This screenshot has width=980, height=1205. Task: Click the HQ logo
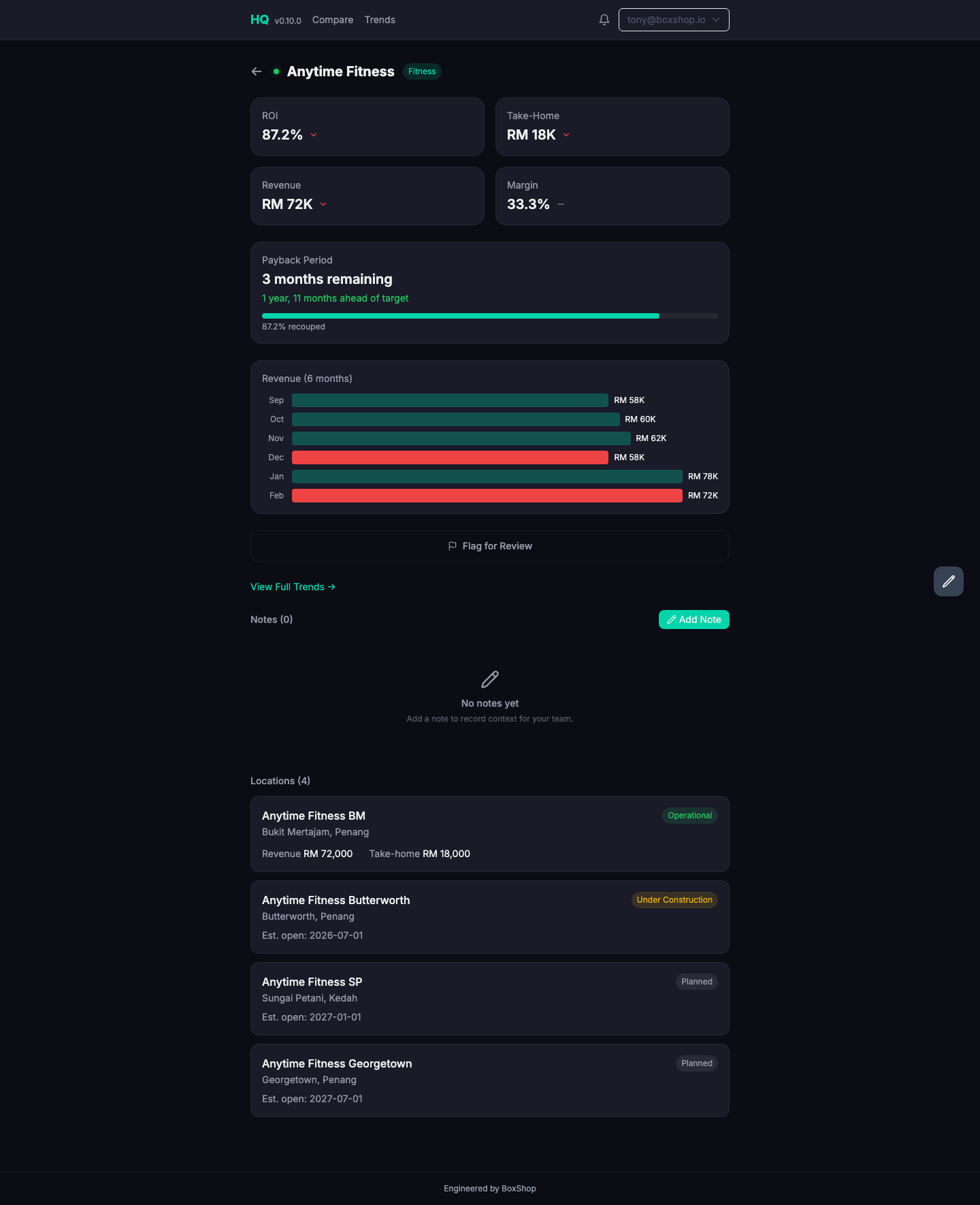pos(259,20)
